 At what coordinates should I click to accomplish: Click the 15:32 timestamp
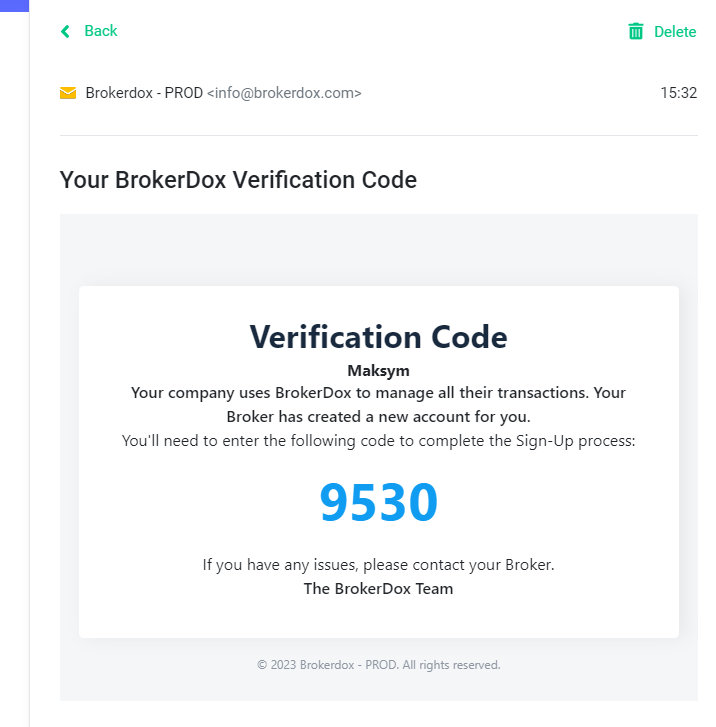tap(678, 93)
